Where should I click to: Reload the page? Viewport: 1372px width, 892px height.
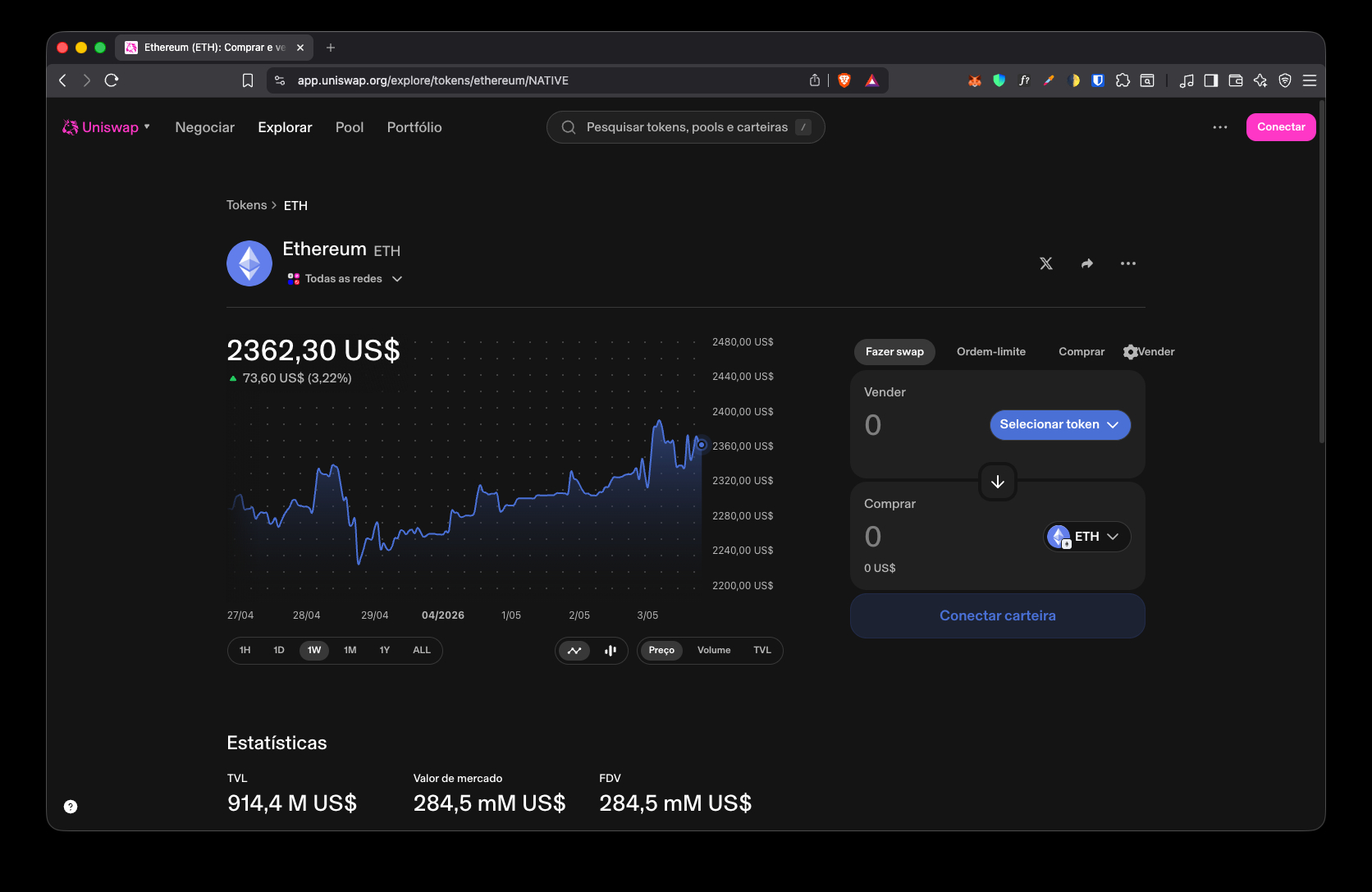[112, 80]
